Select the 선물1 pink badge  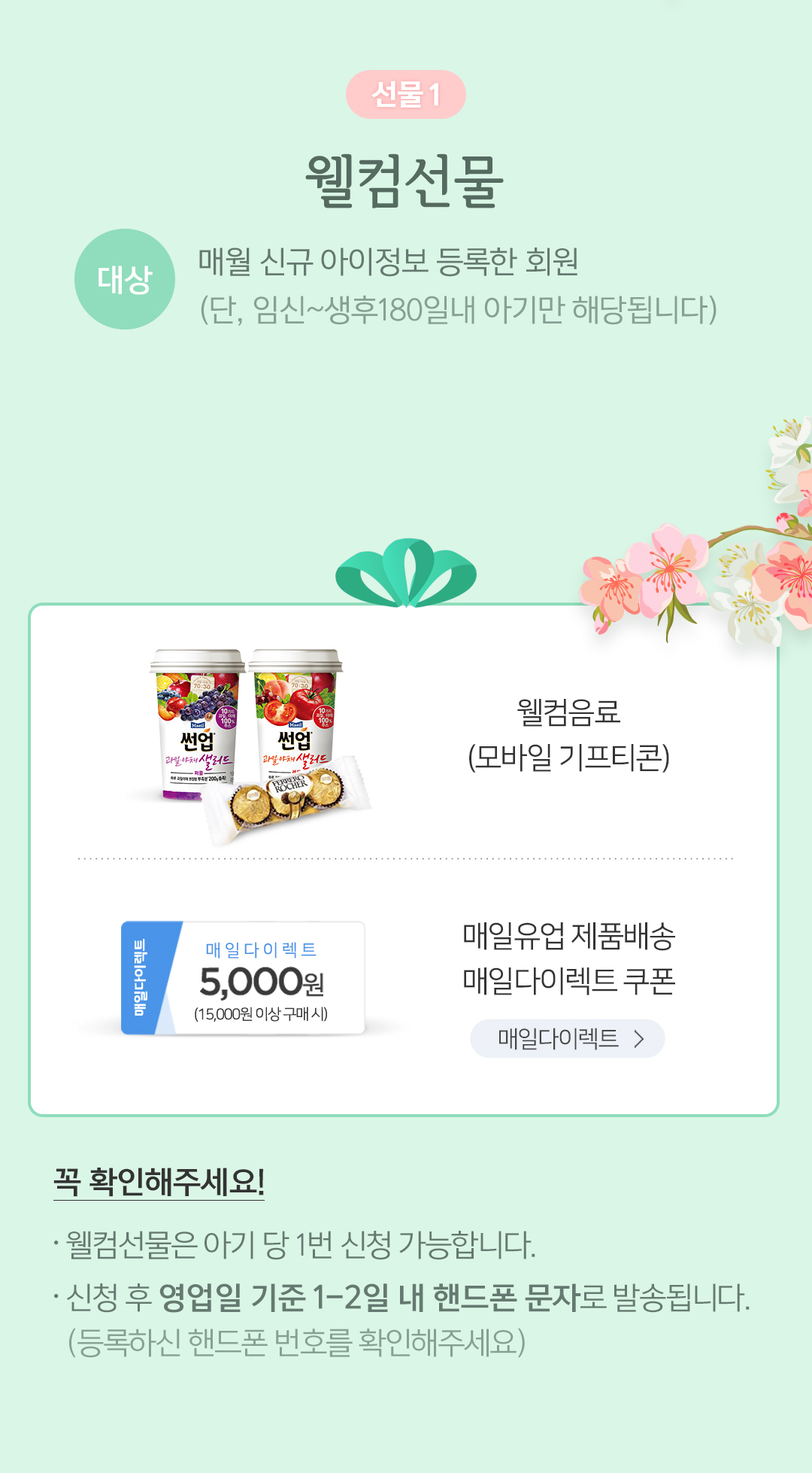406,94
